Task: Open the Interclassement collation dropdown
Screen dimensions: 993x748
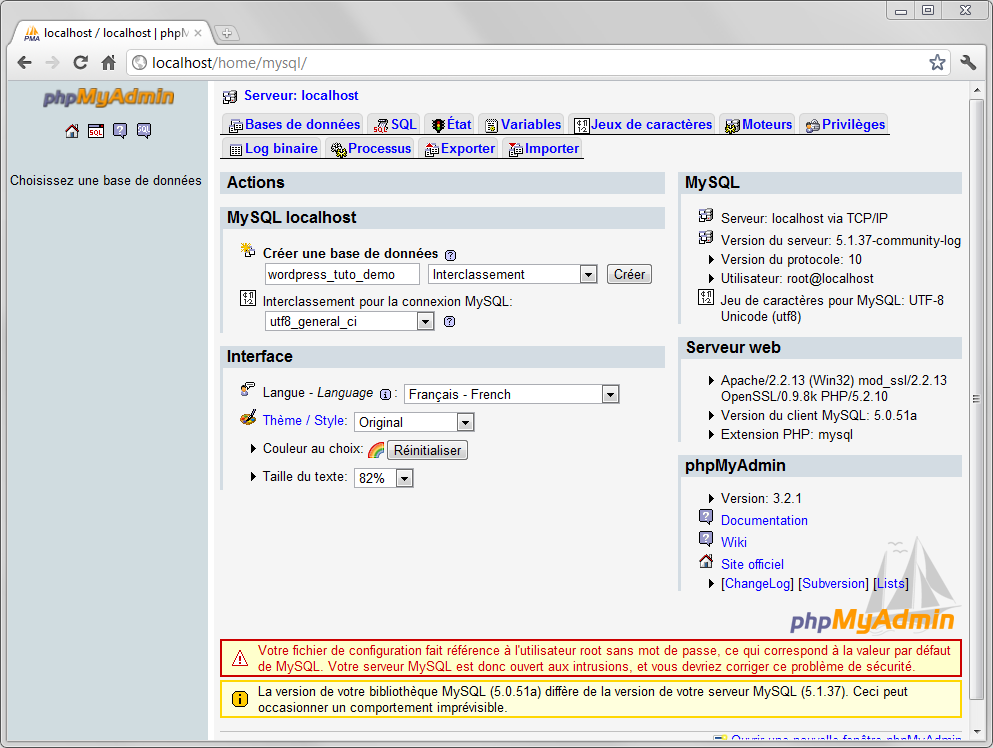Action: (x=513, y=274)
